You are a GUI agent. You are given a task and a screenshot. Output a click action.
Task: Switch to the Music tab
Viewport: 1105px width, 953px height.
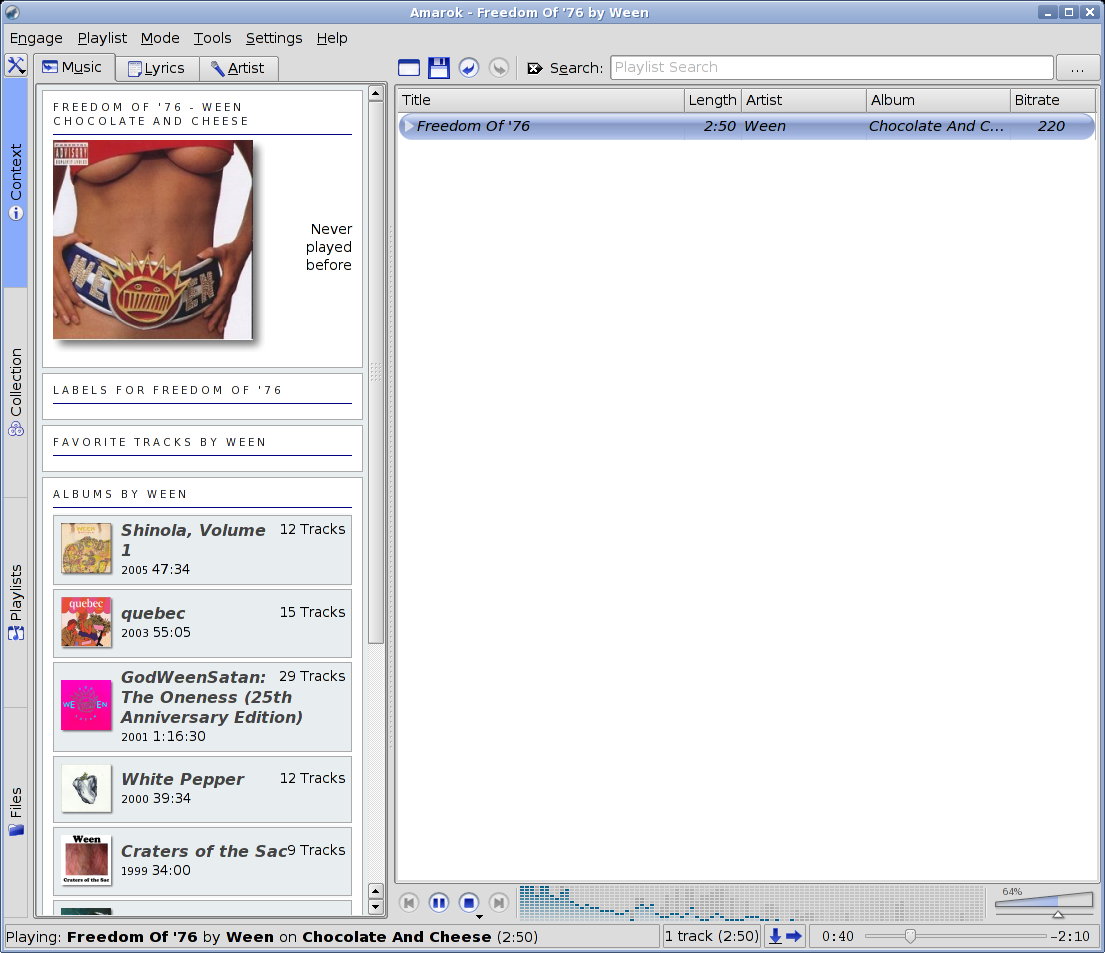pos(73,68)
